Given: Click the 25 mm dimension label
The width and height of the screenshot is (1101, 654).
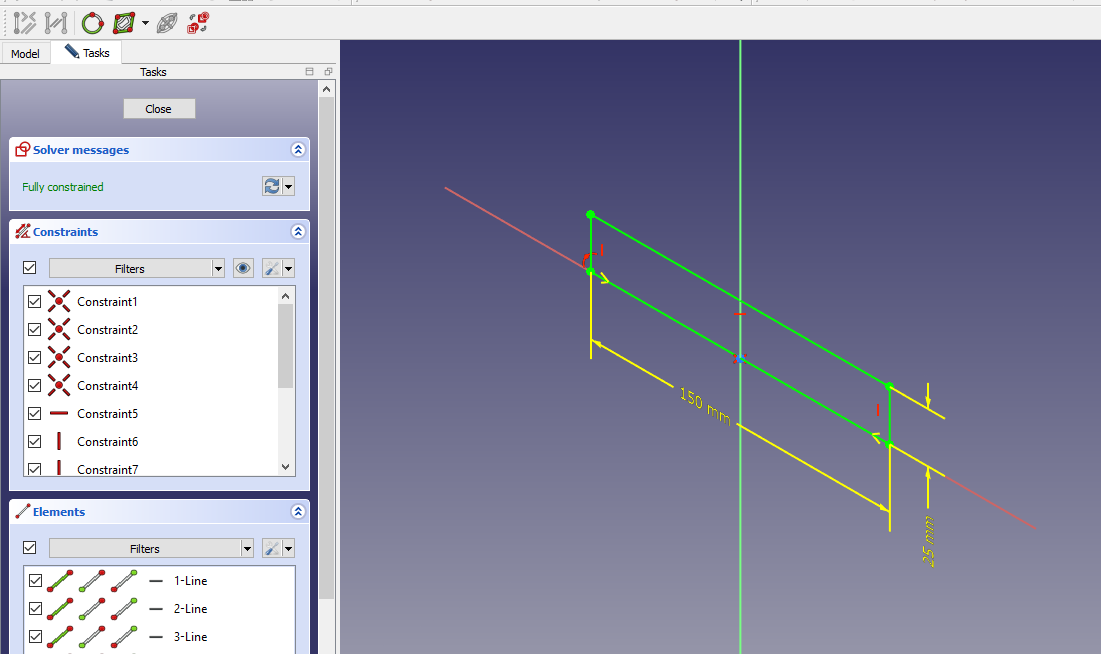Looking at the screenshot, I should pos(928,541).
